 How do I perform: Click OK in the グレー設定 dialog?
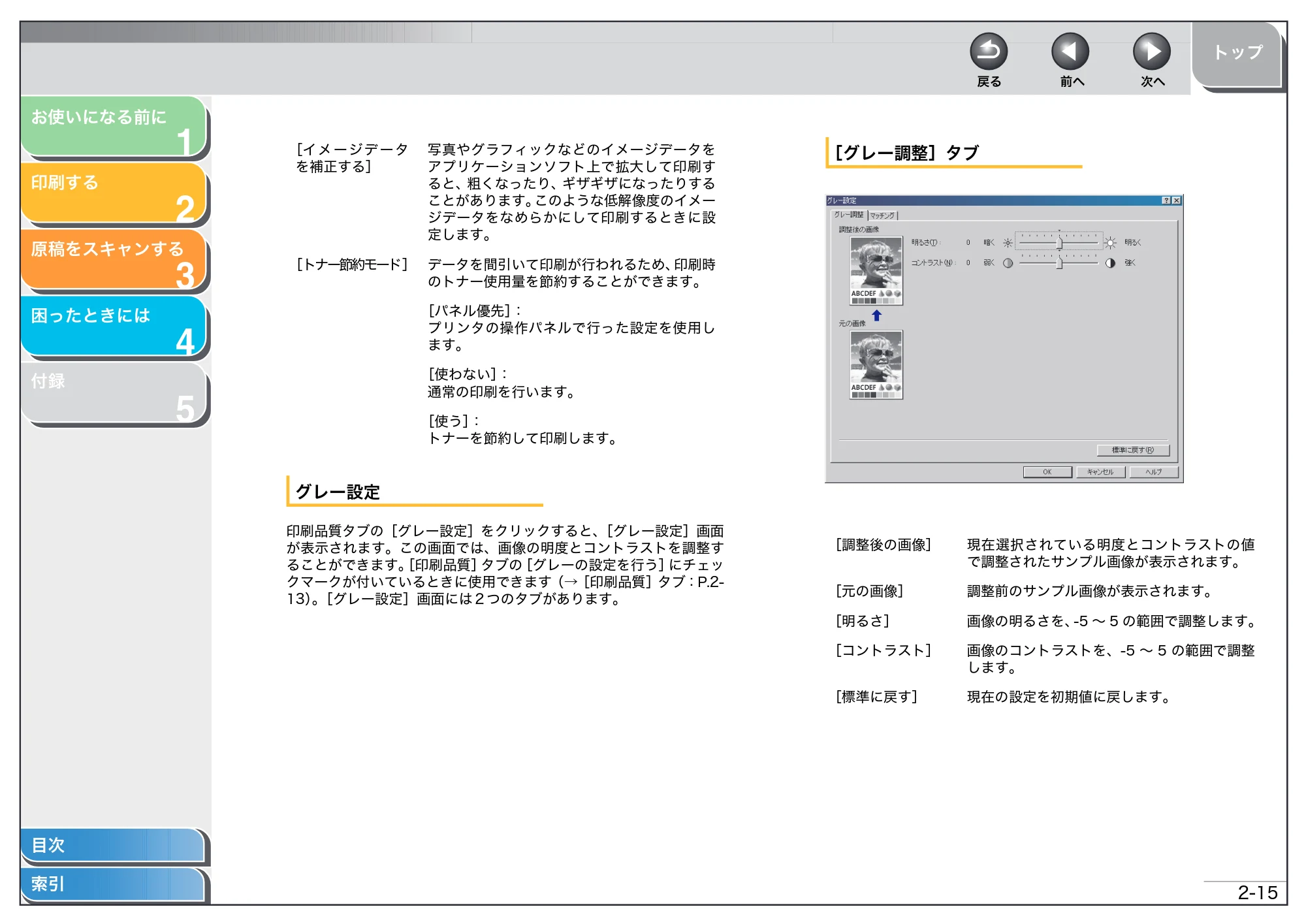(1047, 472)
